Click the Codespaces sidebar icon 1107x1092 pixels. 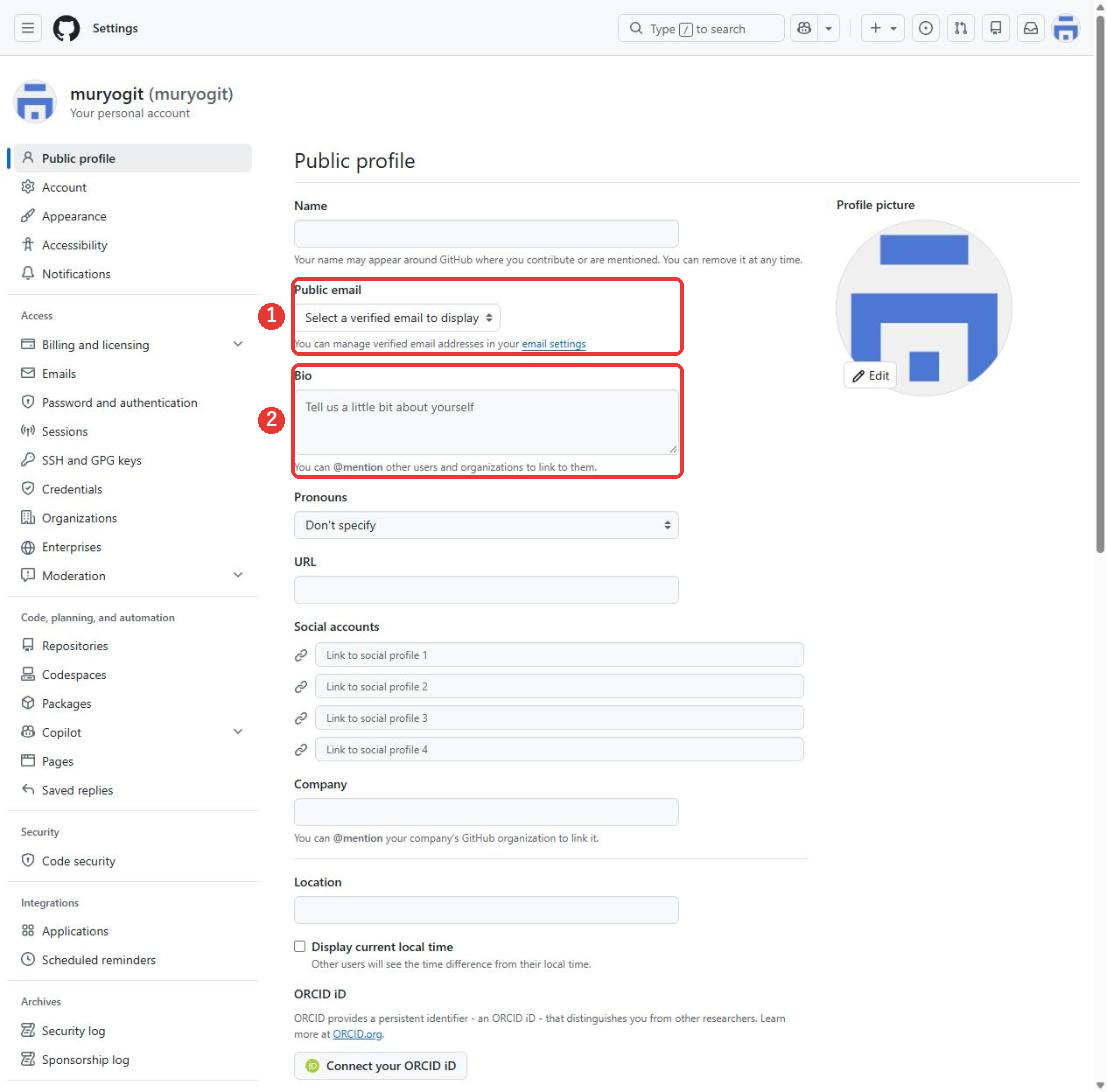28,674
